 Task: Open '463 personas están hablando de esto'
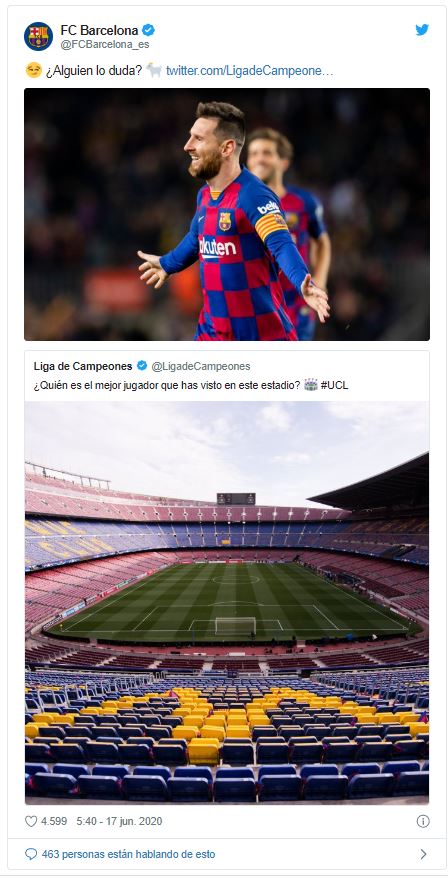pyautogui.click(x=128, y=854)
